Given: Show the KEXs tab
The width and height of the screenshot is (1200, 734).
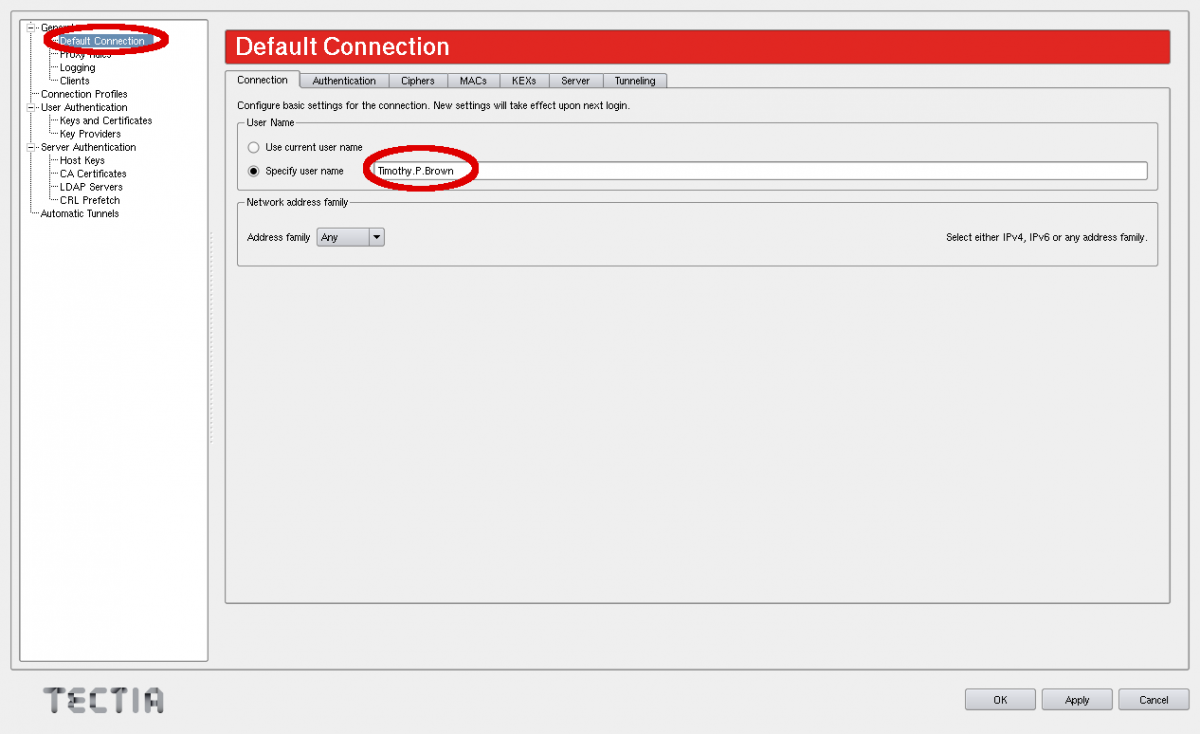Looking at the screenshot, I should pyautogui.click(x=524, y=81).
